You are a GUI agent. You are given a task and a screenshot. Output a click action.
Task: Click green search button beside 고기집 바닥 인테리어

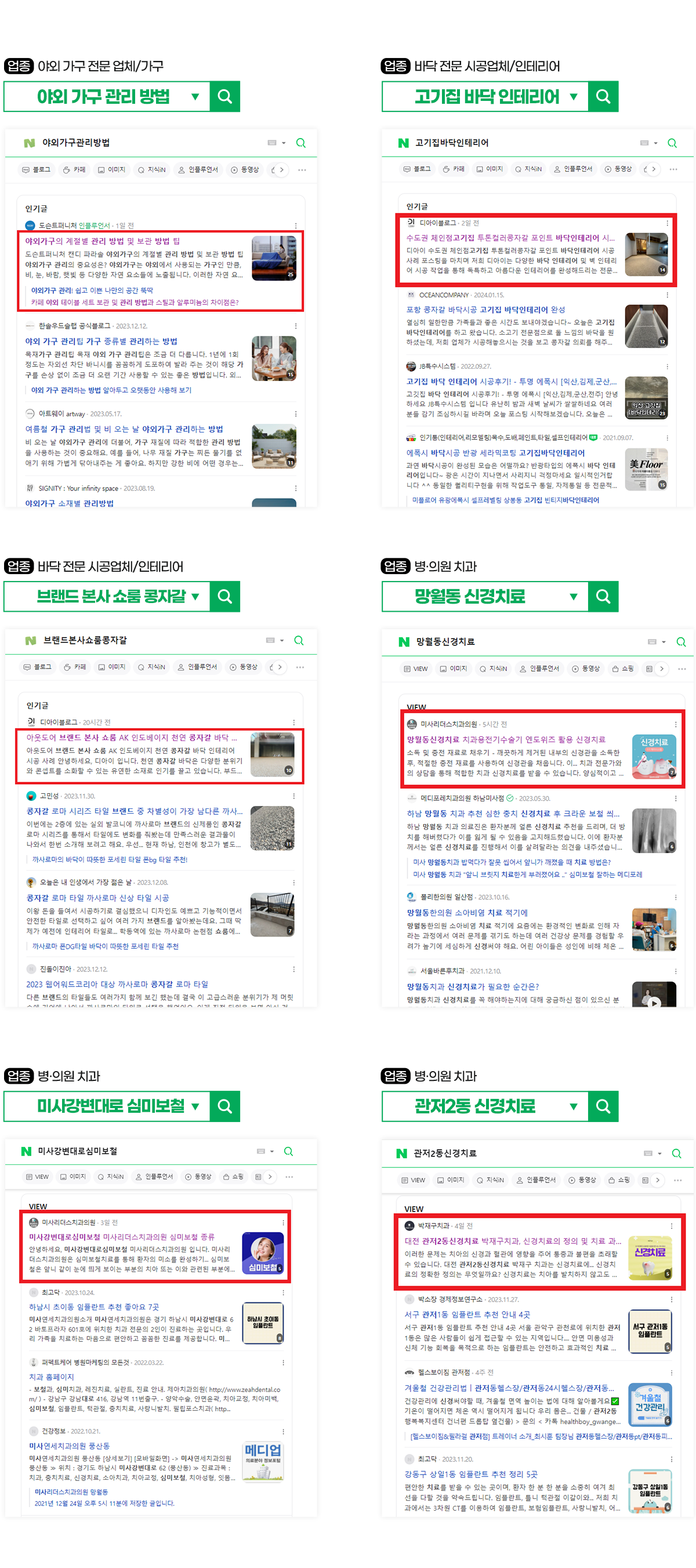pos(603,96)
